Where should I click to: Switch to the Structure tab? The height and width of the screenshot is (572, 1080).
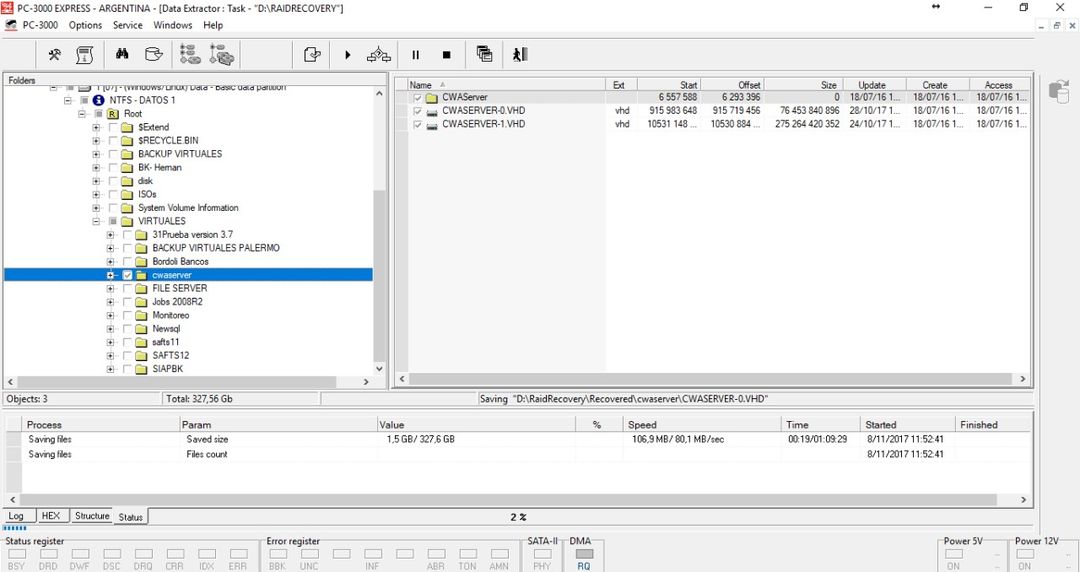(x=92, y=516)
